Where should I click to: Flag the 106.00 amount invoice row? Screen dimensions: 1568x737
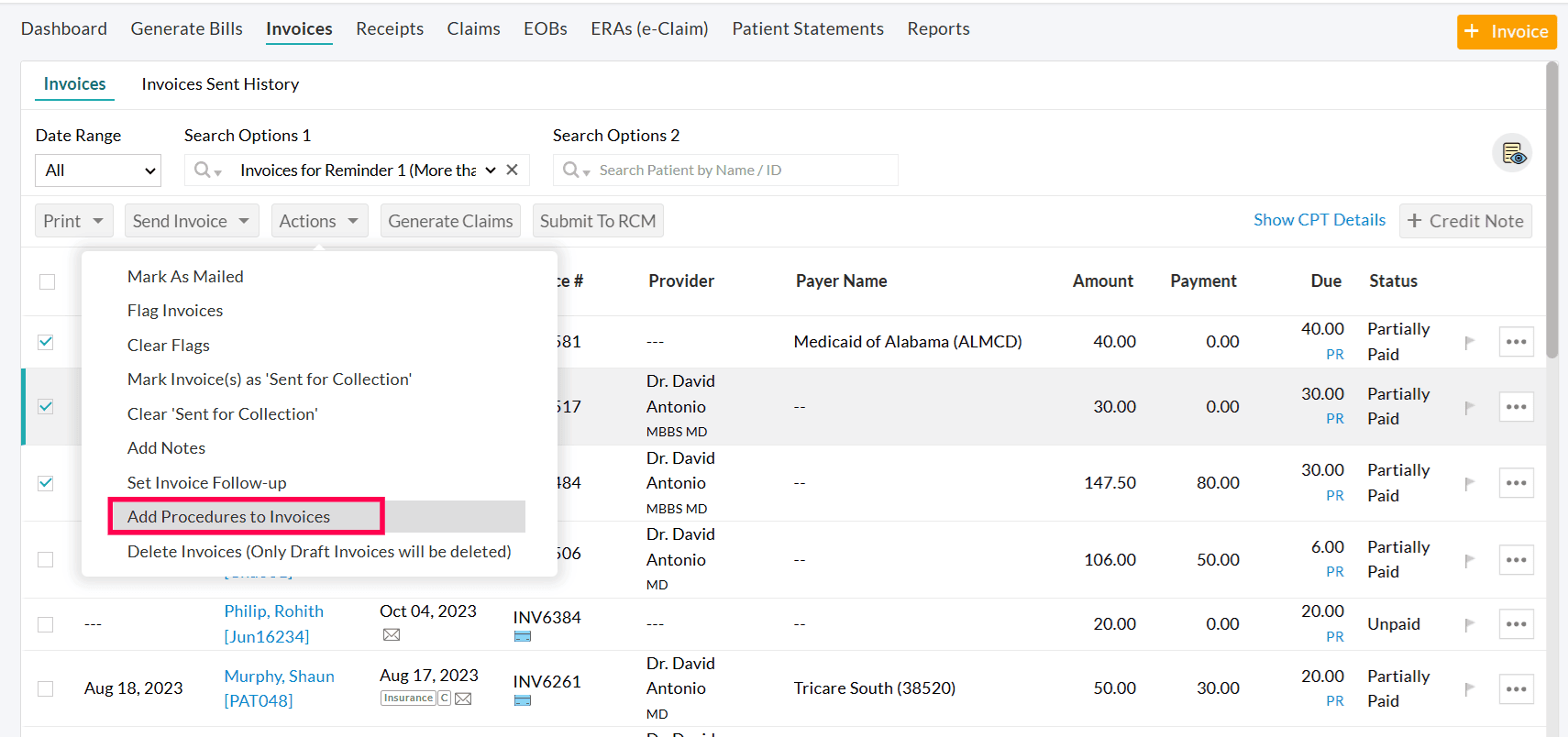[x=1469, y=560]
